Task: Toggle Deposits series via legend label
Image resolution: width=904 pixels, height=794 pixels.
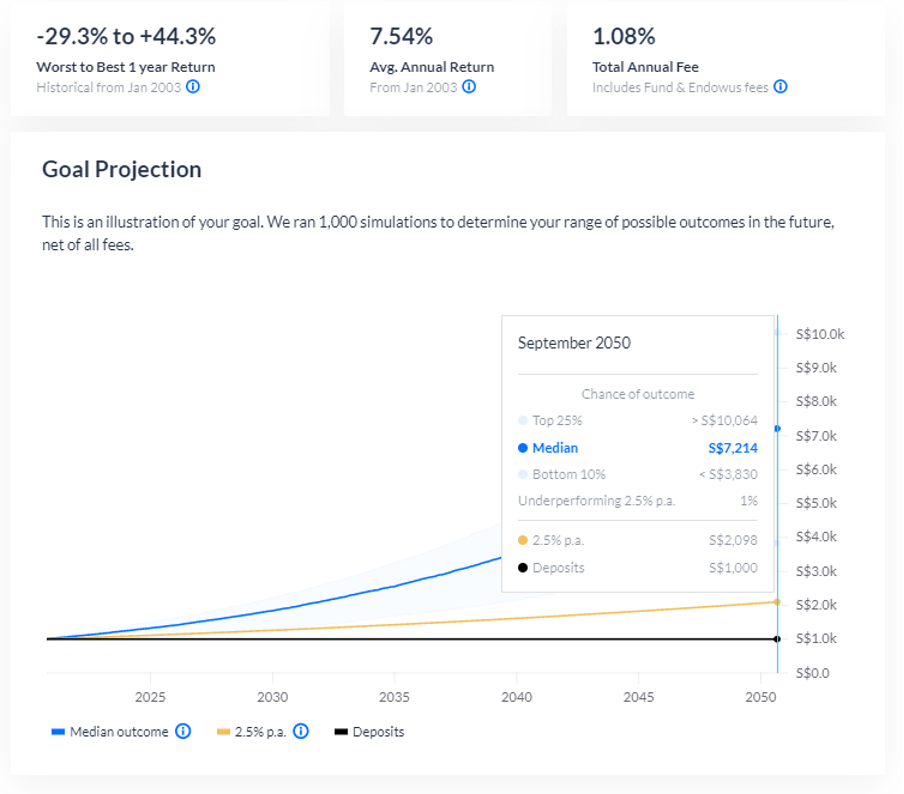Action: coord(378,732)
